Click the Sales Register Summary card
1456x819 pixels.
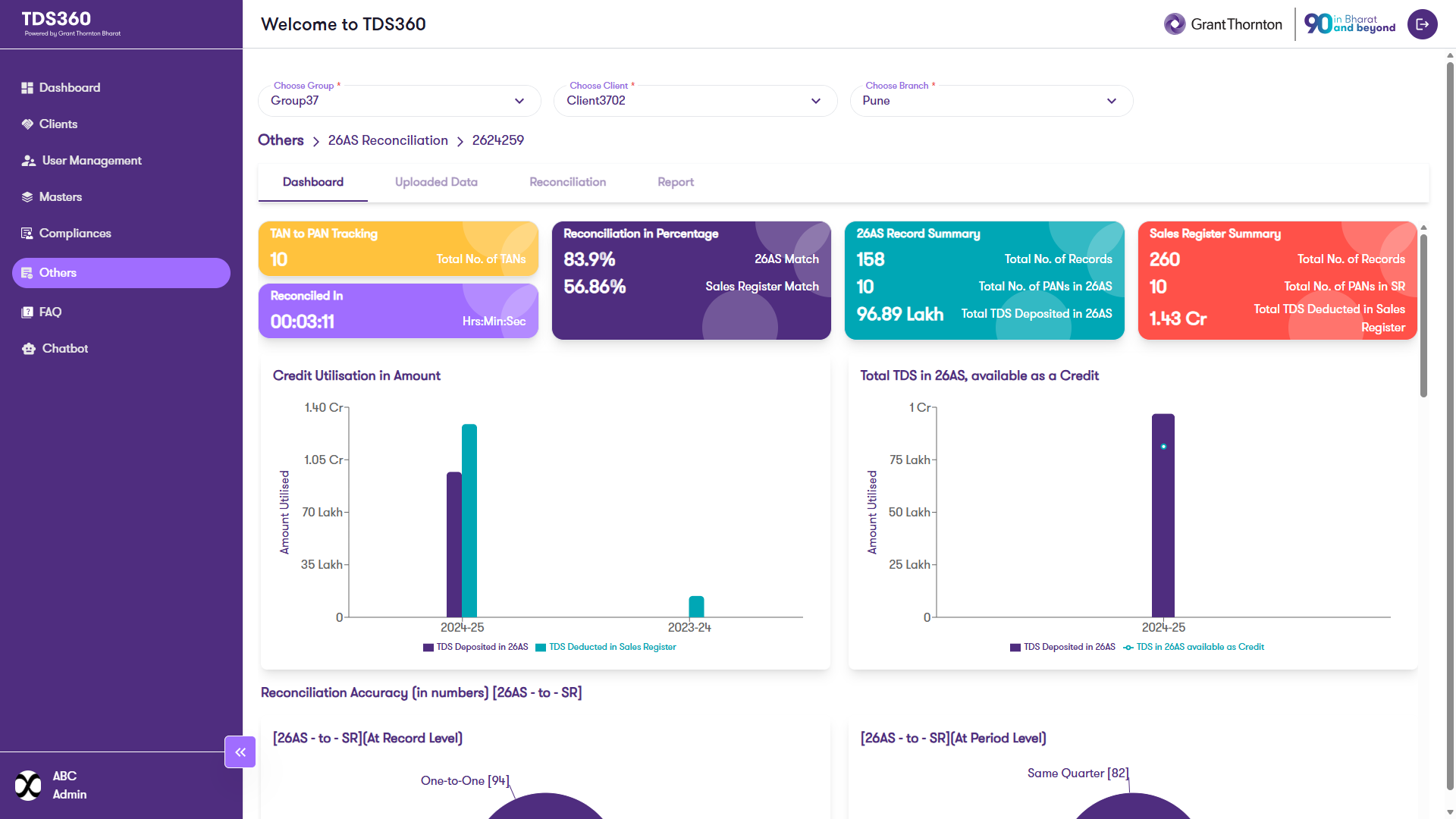[x=1278, y=281]
